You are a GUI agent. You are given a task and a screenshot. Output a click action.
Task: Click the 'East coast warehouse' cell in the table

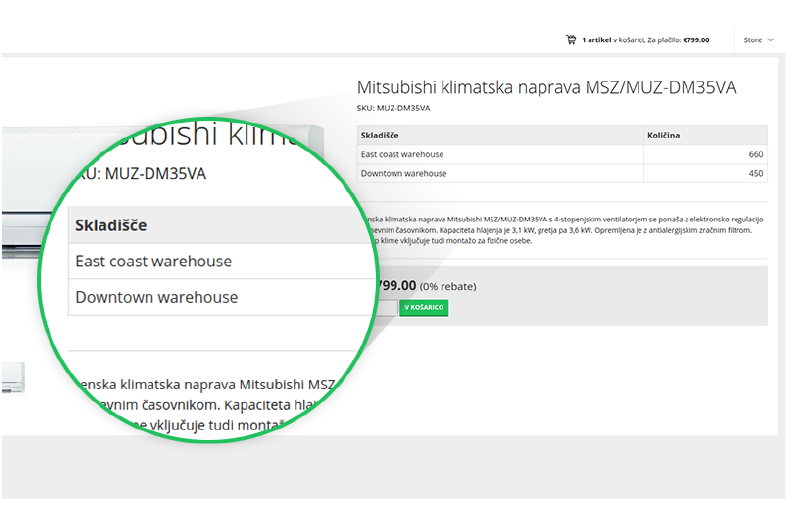pyautogui.click(x=500, y=154)
